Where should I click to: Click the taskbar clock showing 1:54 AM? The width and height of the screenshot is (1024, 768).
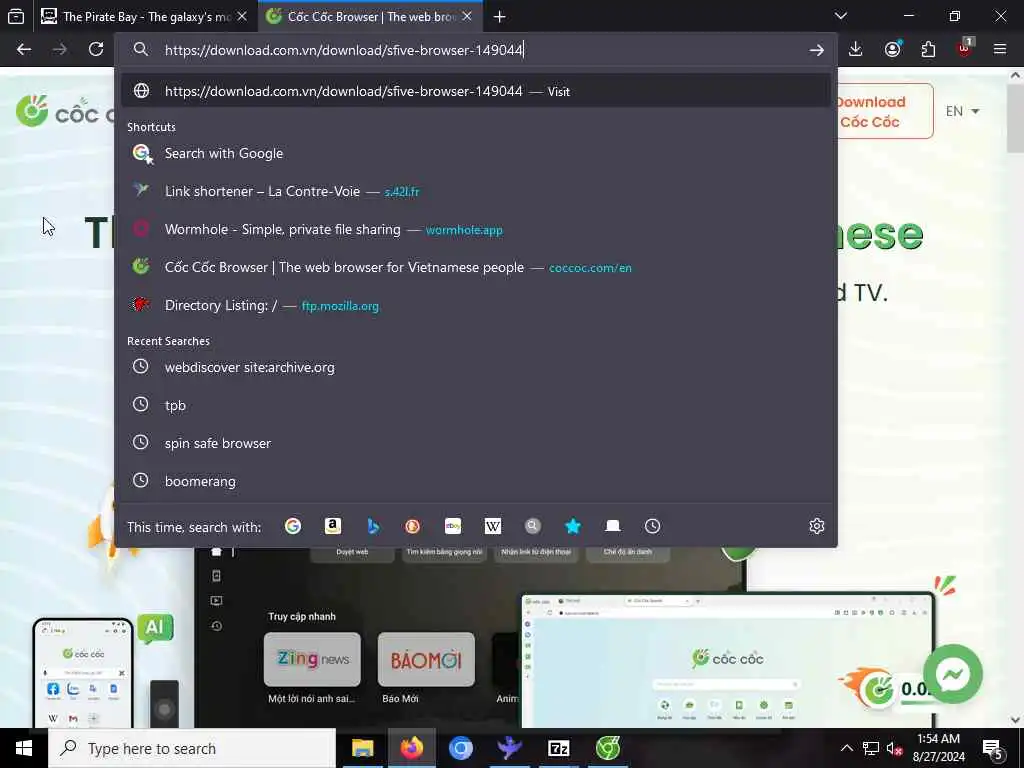point(938,748)
